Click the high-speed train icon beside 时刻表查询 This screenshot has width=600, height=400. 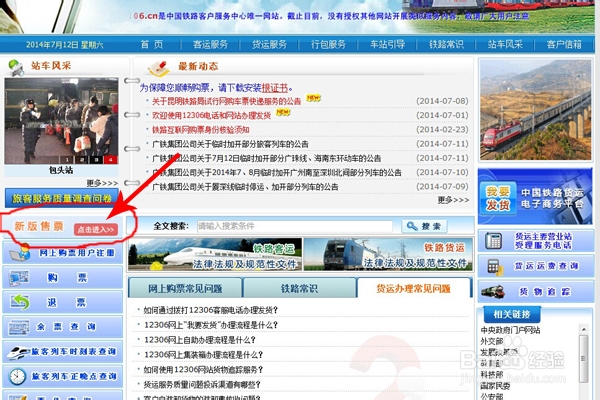pyautogui.click(x=18, y=351)
